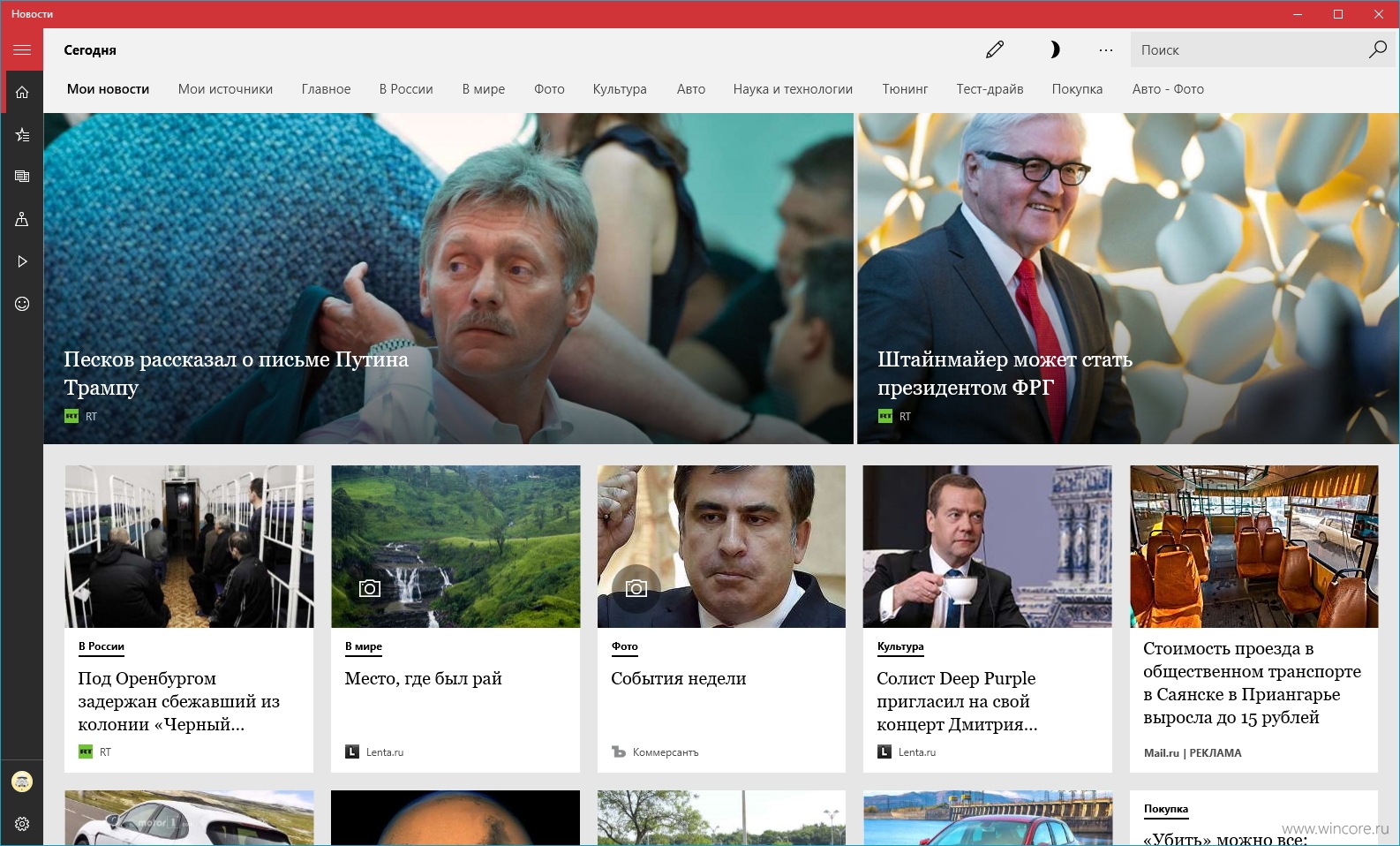Open the Mars planet thumbnail
1400x846 pixels.
(x=455, y=818)
